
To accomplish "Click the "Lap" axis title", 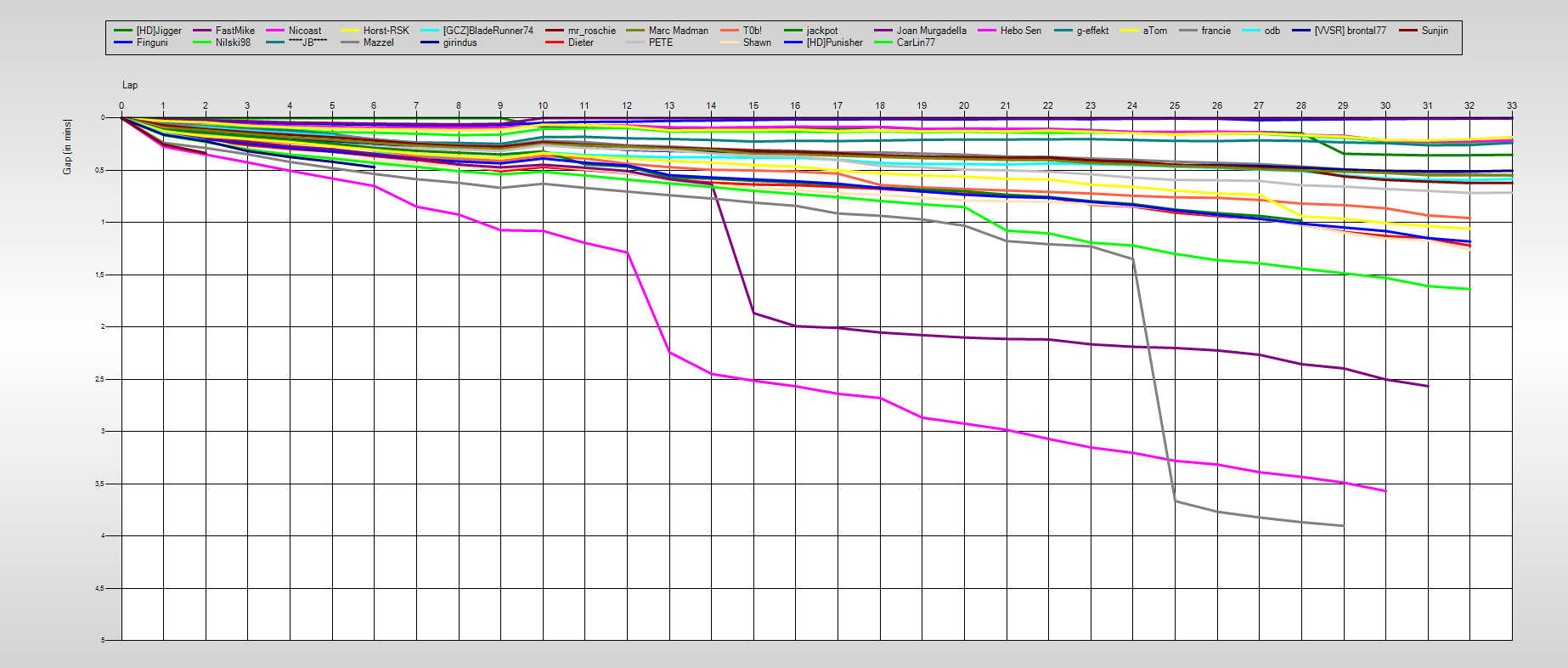I will (x=130, y=85).
